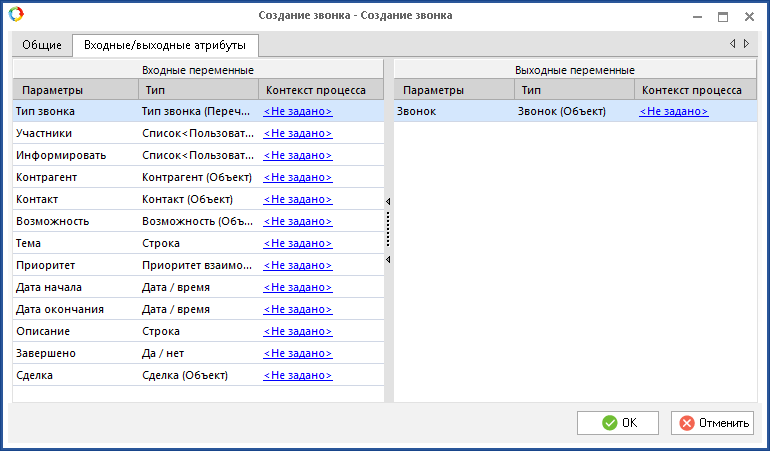Click the Отменить button

pyautogui.click(x=712, y=423)
